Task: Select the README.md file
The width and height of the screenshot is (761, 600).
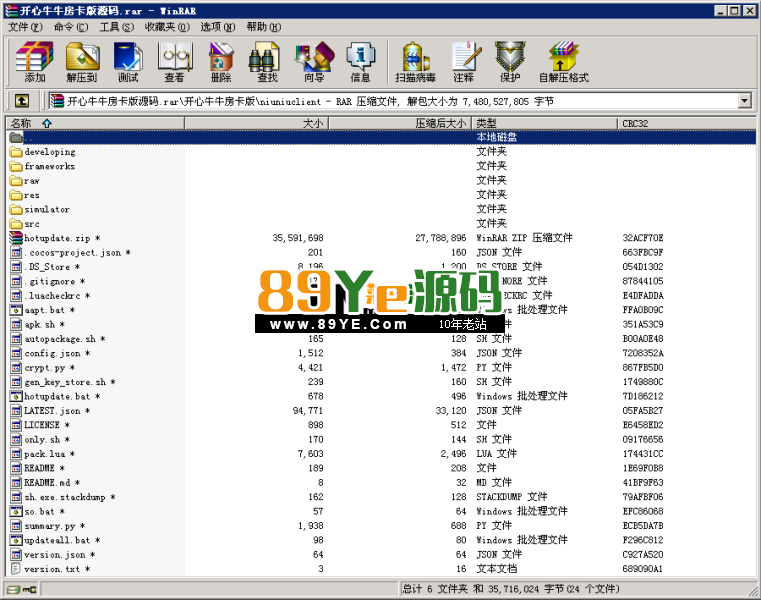Action: click(45, 483)
